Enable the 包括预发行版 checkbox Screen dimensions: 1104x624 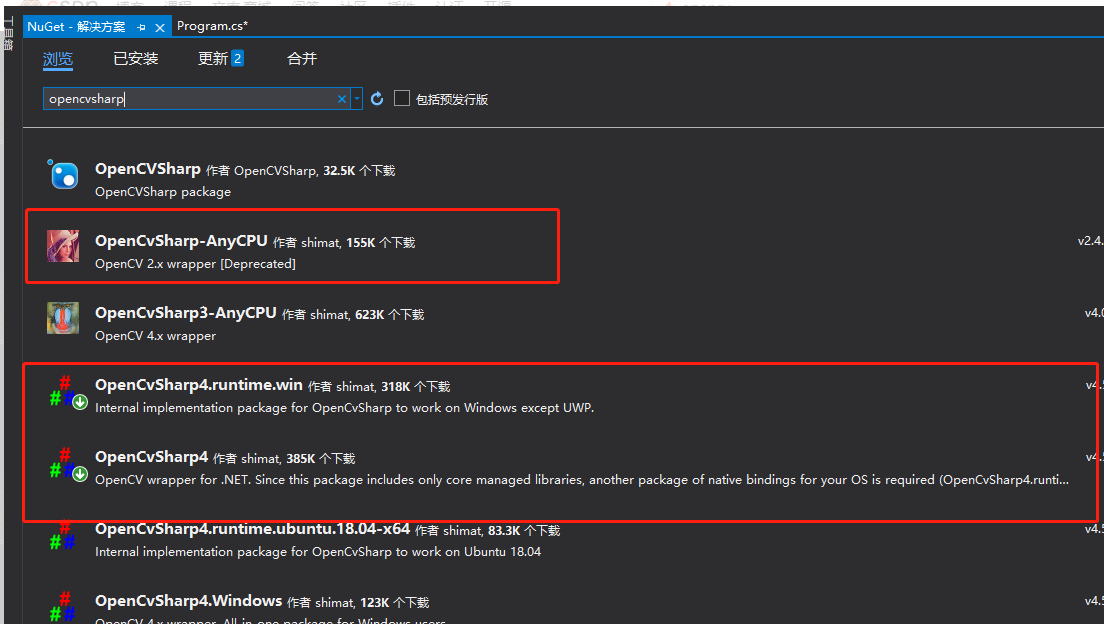point(401,99)
